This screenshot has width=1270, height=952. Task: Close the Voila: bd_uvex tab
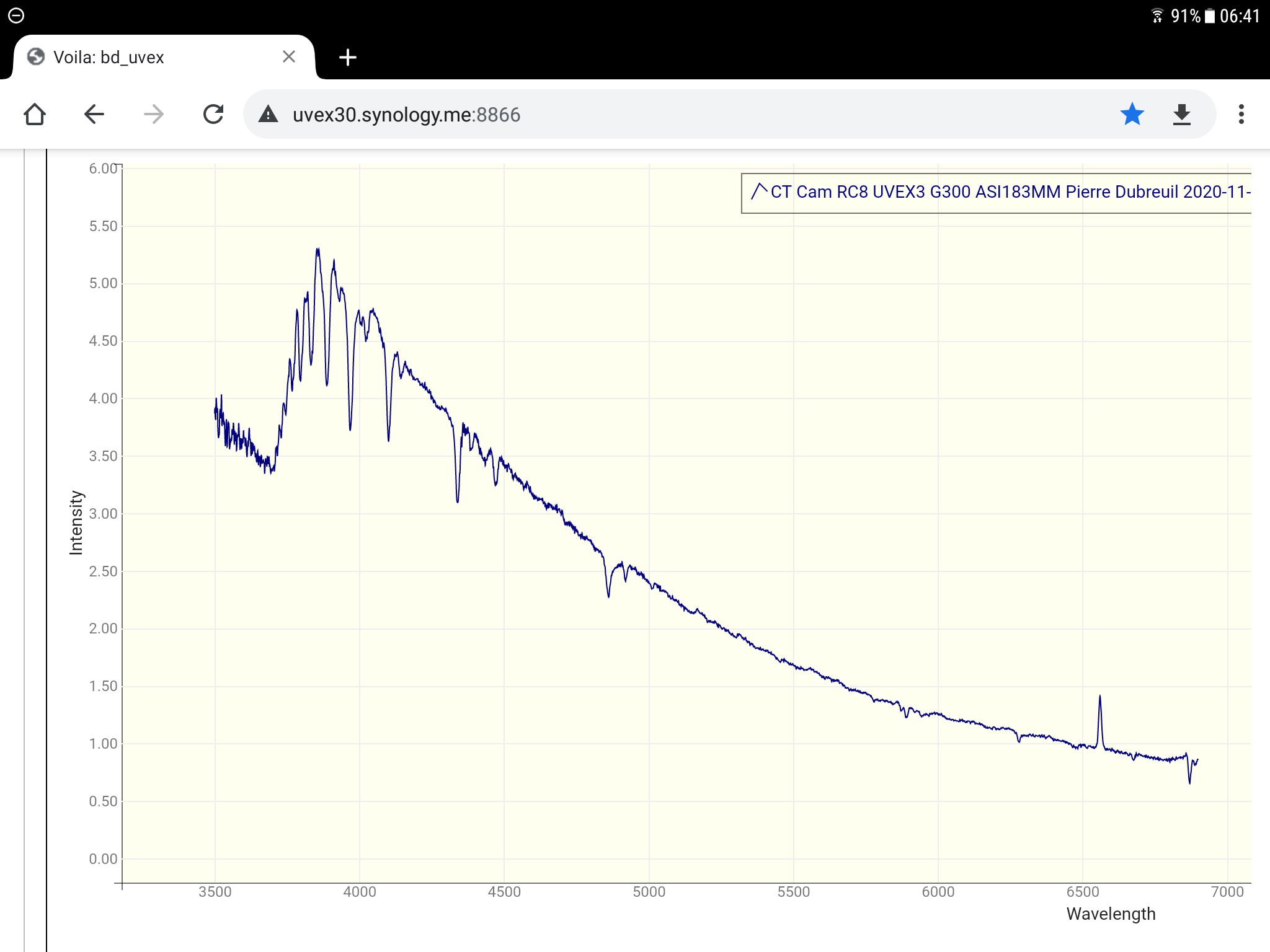click(x=288, y=57)
